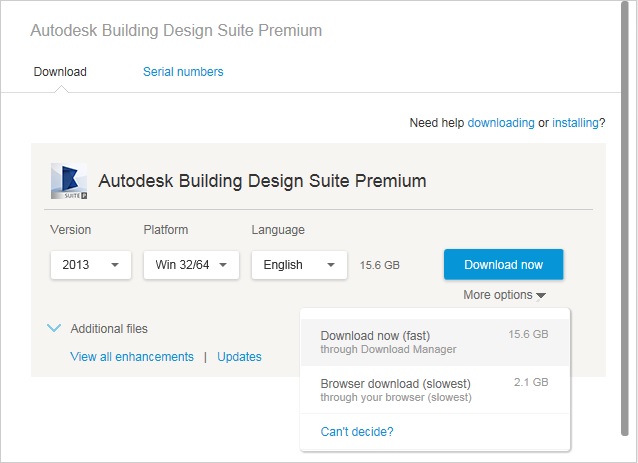Click the blue Download now button

(504, 264)
